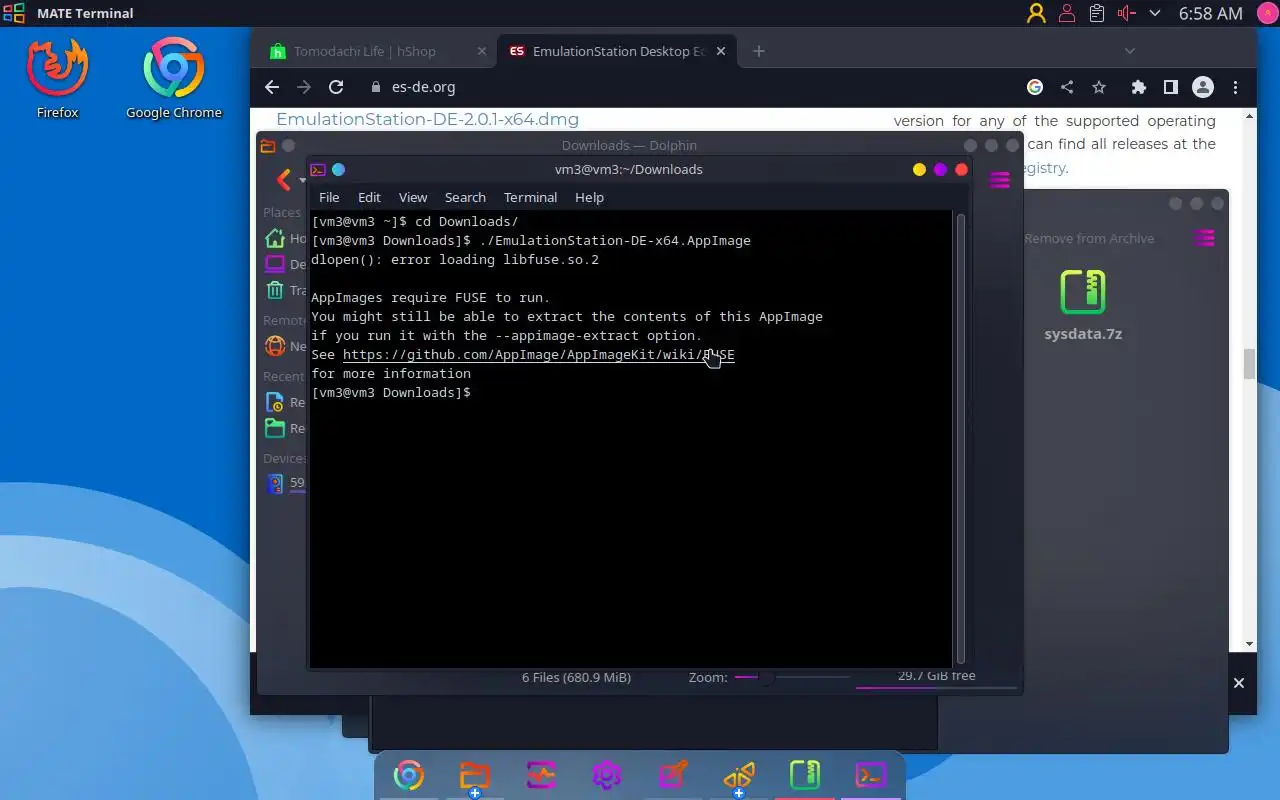1280x800 pixels.
Task: Focus the es-de.org address bar
Action: (690, 87)
